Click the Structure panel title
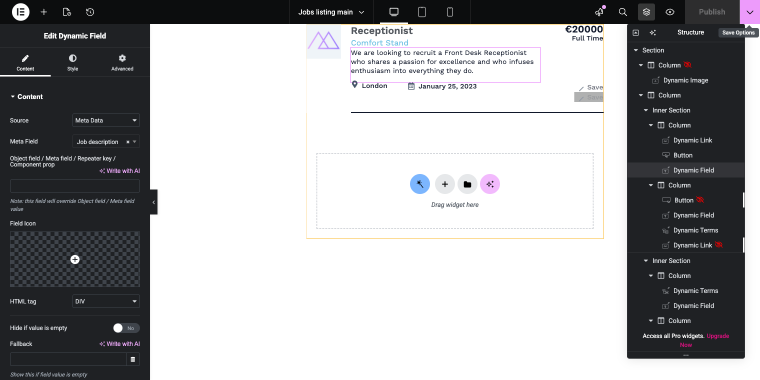 pyautogui.click(x=691, y=32)
